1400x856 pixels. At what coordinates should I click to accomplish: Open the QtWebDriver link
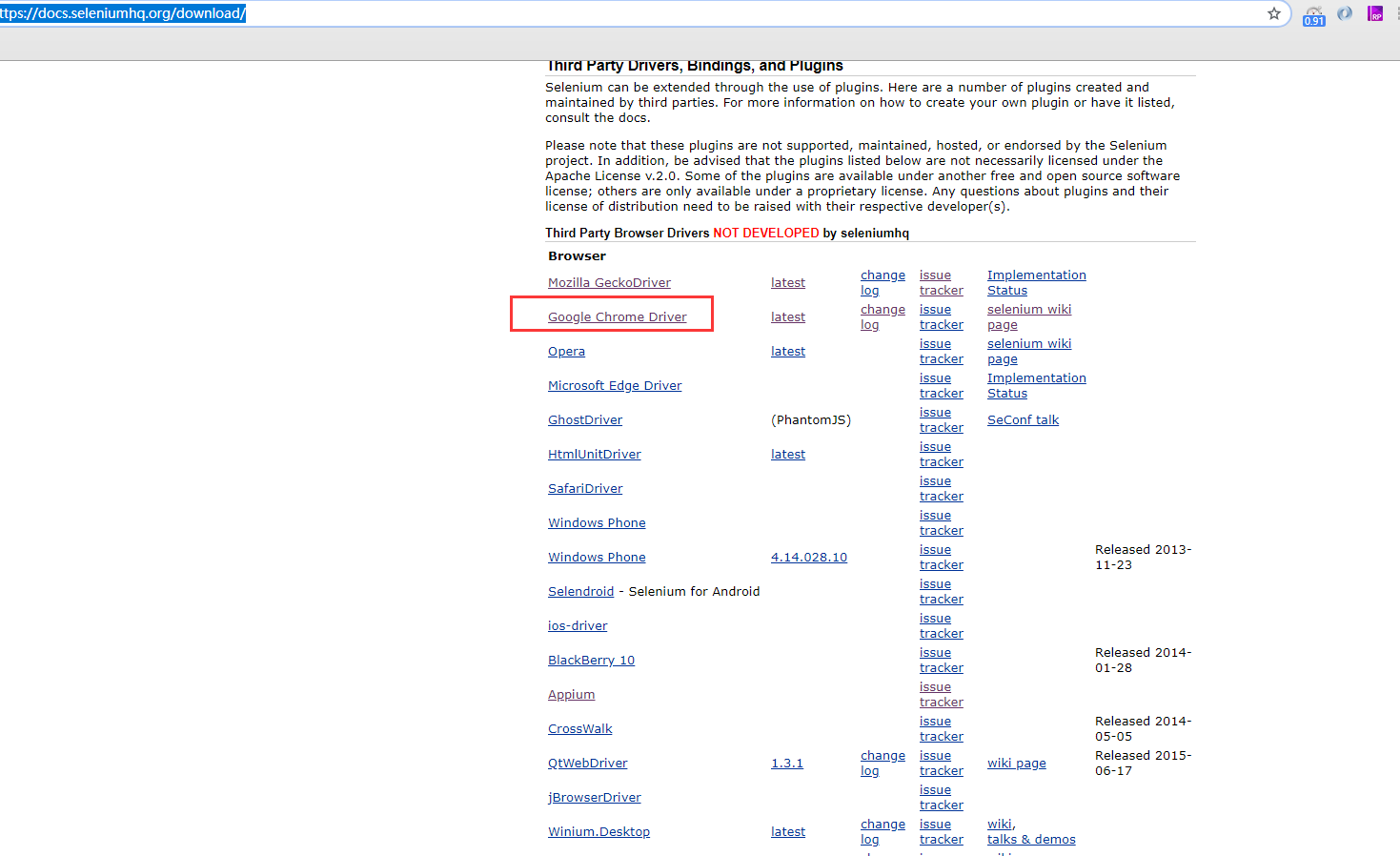(x=587, y=763)
